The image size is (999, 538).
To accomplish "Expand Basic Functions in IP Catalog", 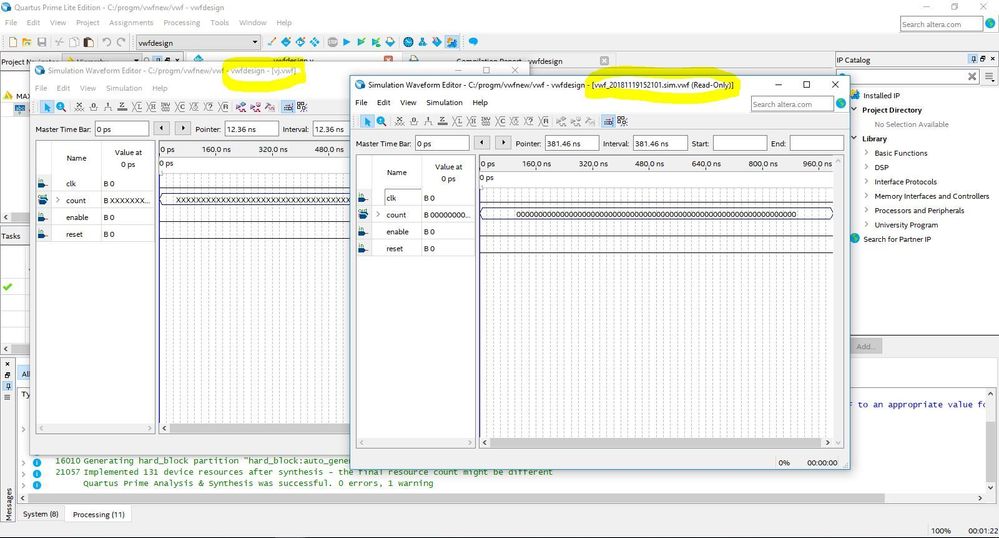I will pyautogui.click(x=866, y=153).
